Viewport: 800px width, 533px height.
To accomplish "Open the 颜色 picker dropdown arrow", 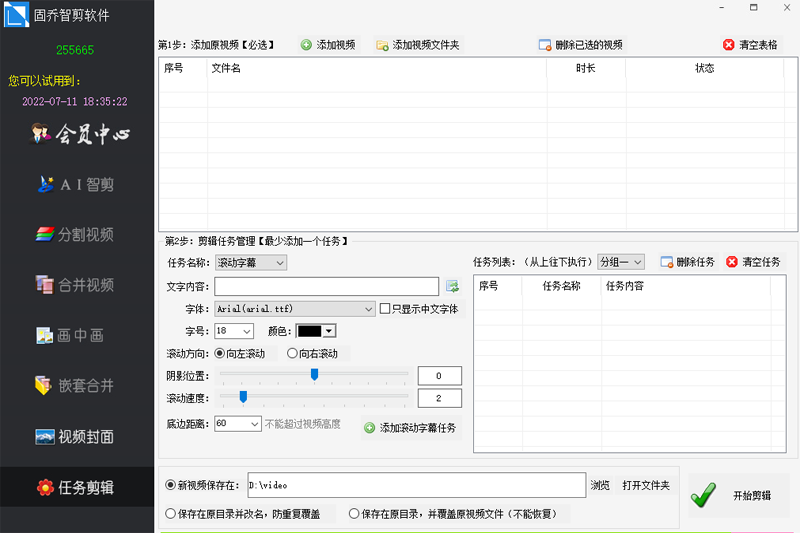I will 330,331.
